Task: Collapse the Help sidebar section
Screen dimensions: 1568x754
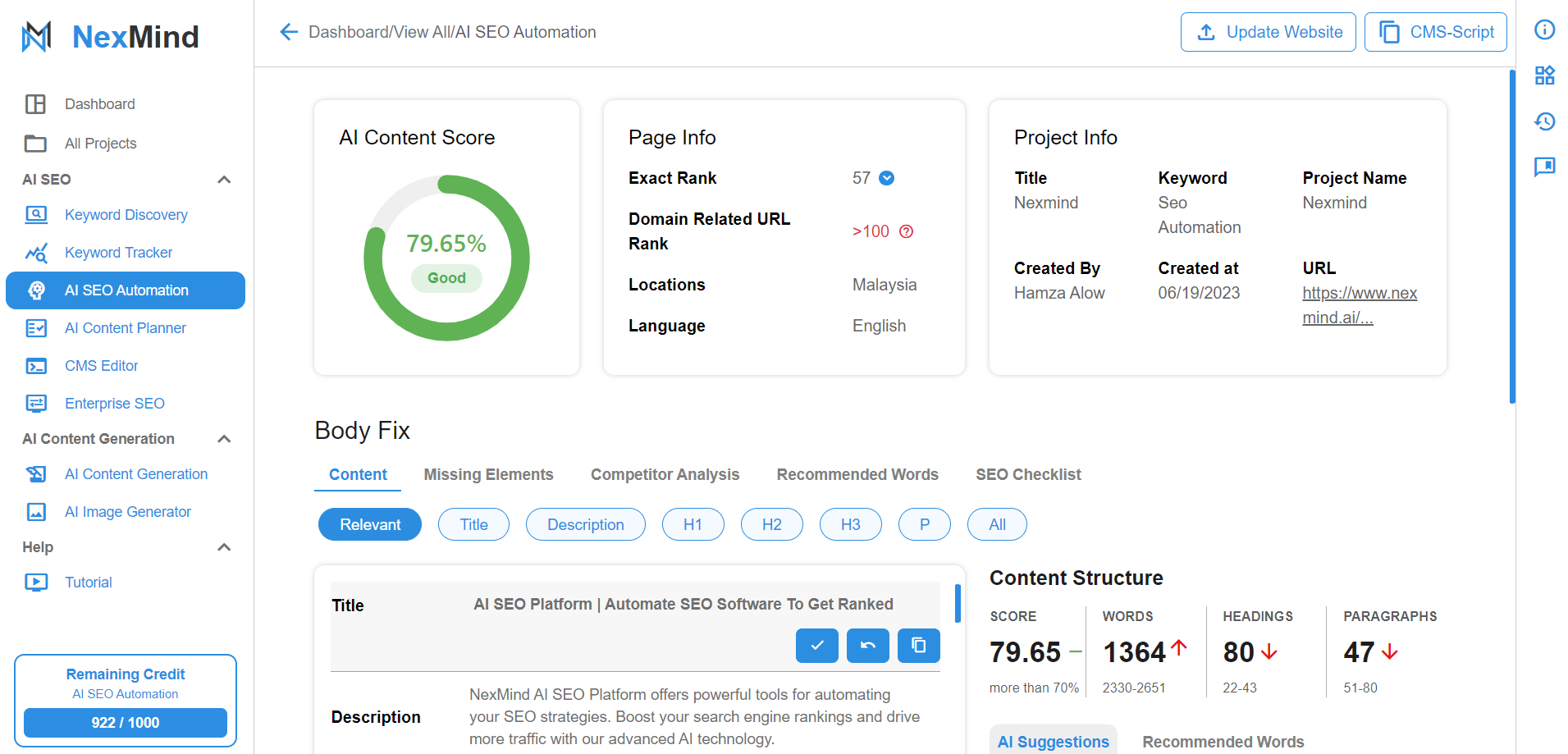Action: (x=224, y=547)
